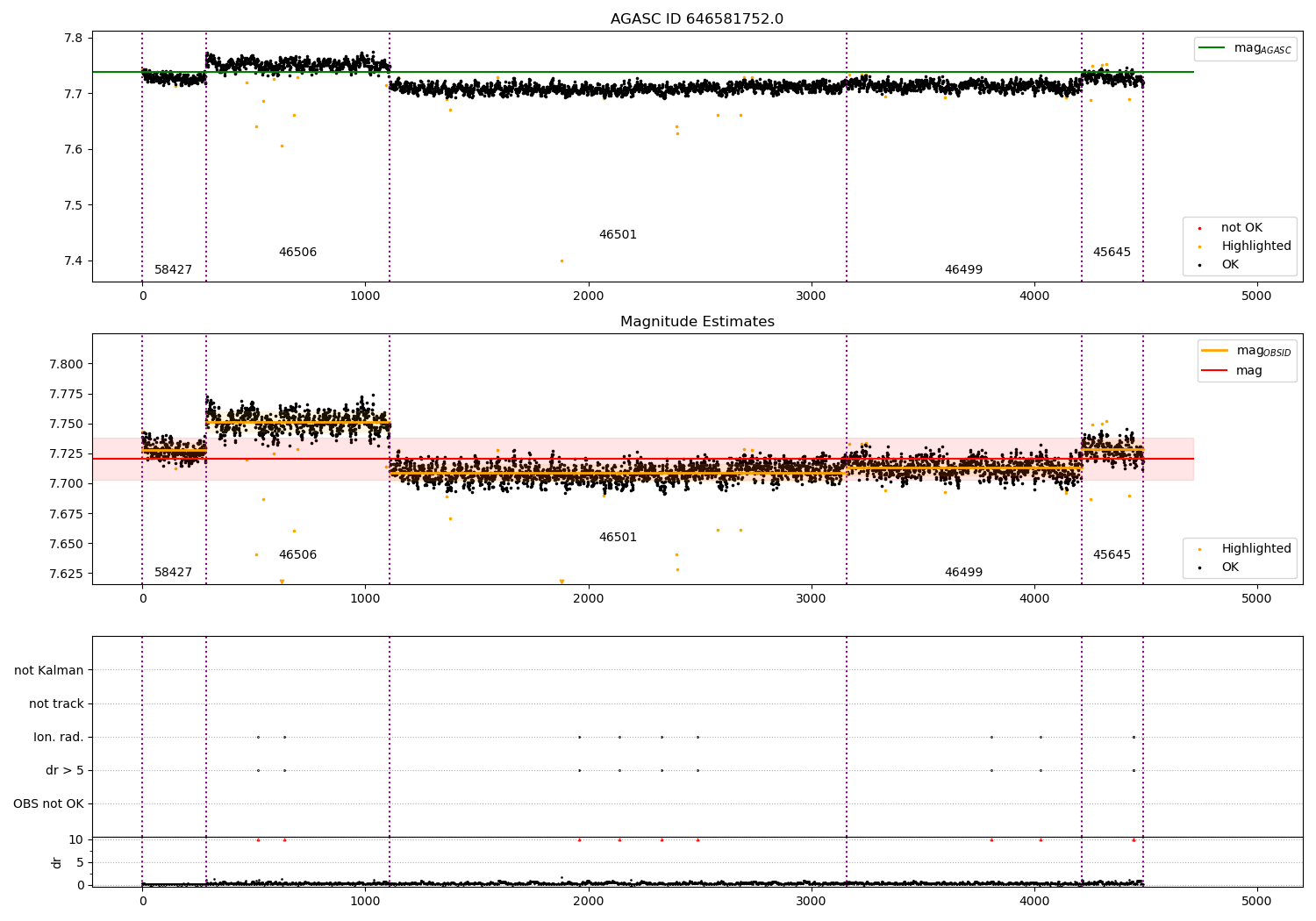Image resolution: width=1316 pixels, height=921 pixels.
Task: Click the 'not Kalman' axis label
Action: coord(49,671)
